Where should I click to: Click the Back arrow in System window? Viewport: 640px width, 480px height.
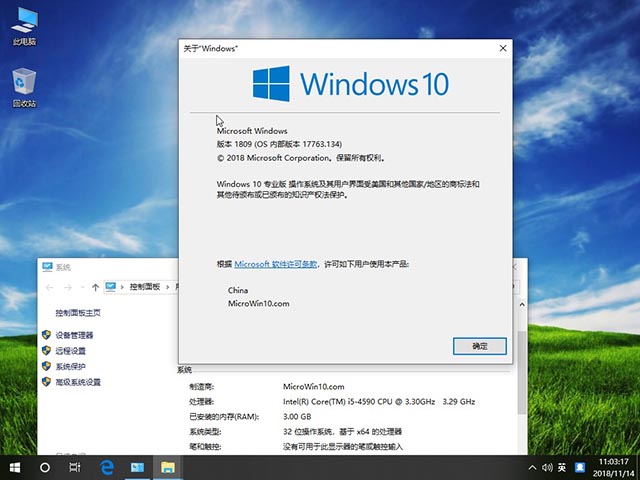click(50, 287)
